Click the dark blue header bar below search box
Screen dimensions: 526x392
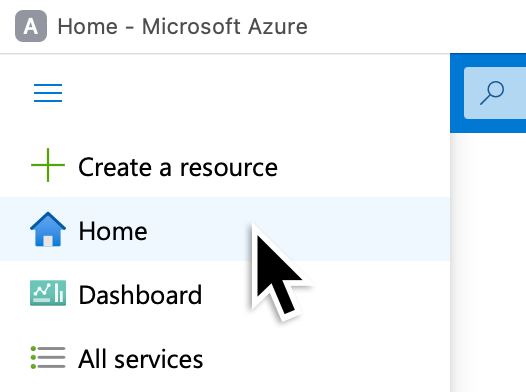pyautogui.click(x=488, y=126)
